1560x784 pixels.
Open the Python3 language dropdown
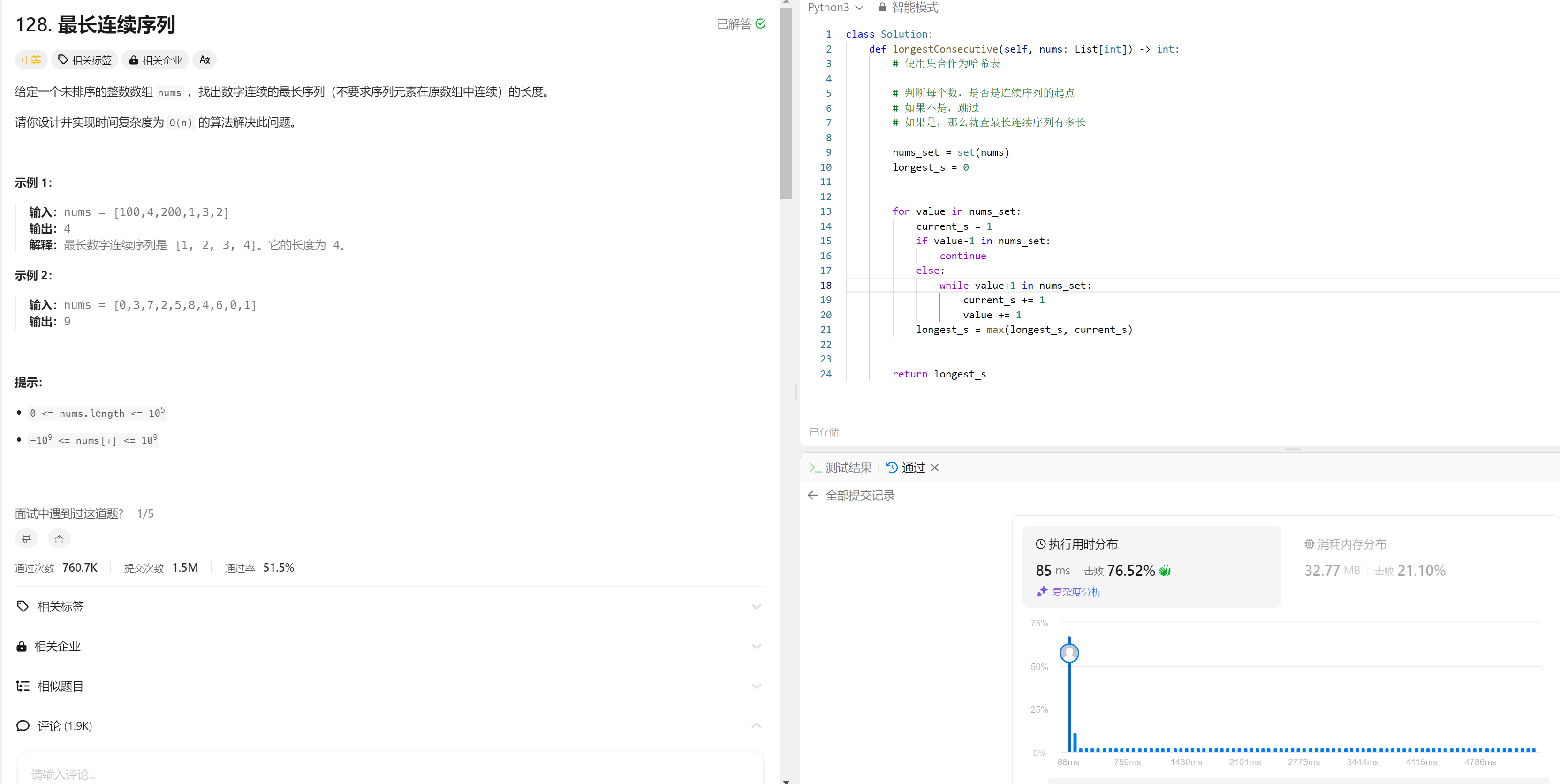834,7
